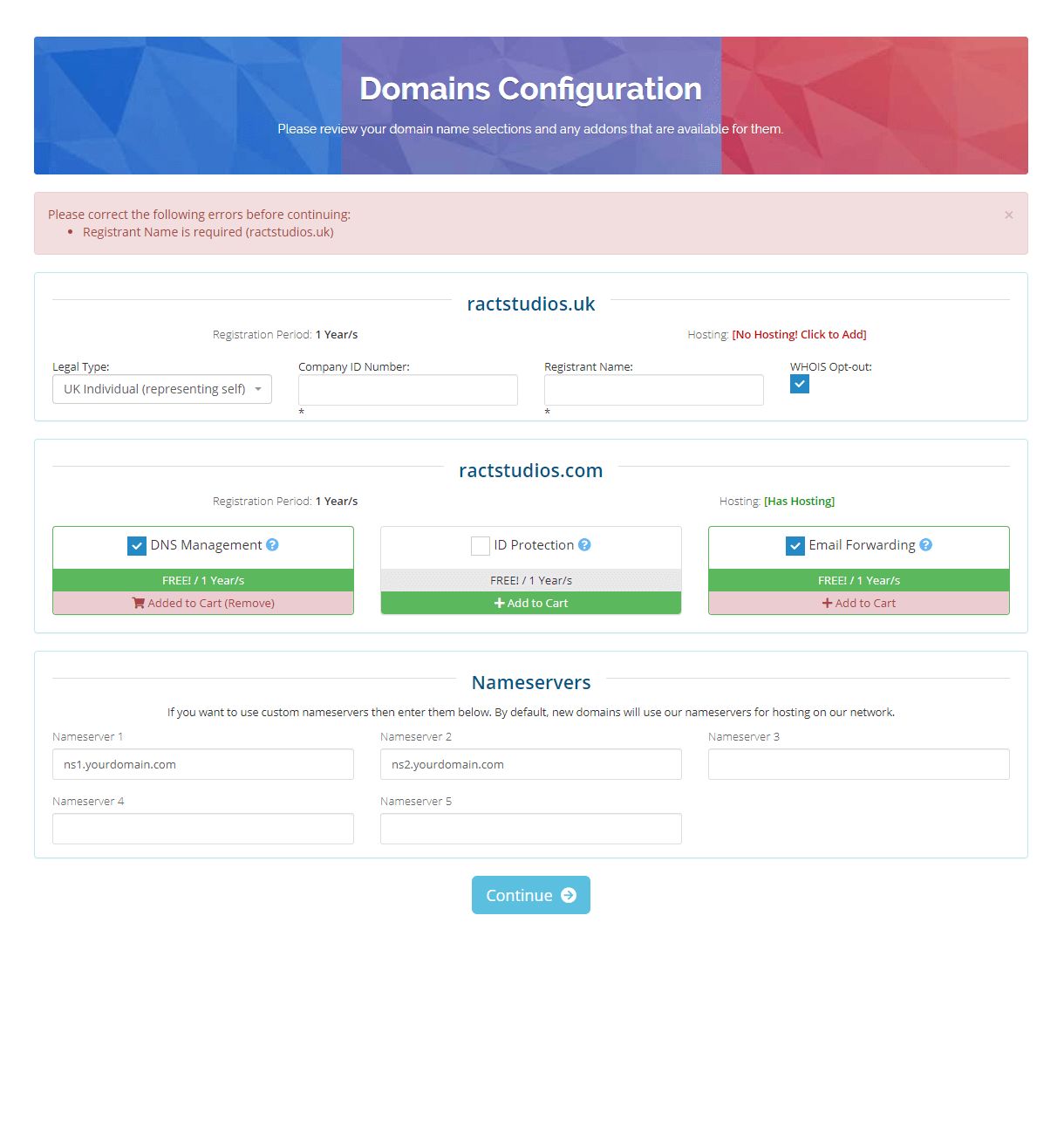Click the ractstudios.uk domain heading

[531, 304]
